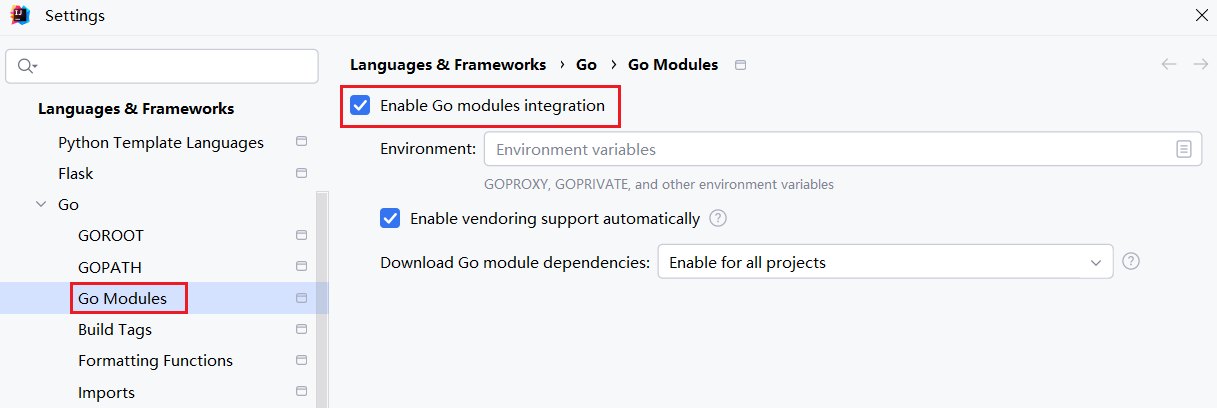Open the GOPATH settings page

pyautogui.click(x=110, y=267)
